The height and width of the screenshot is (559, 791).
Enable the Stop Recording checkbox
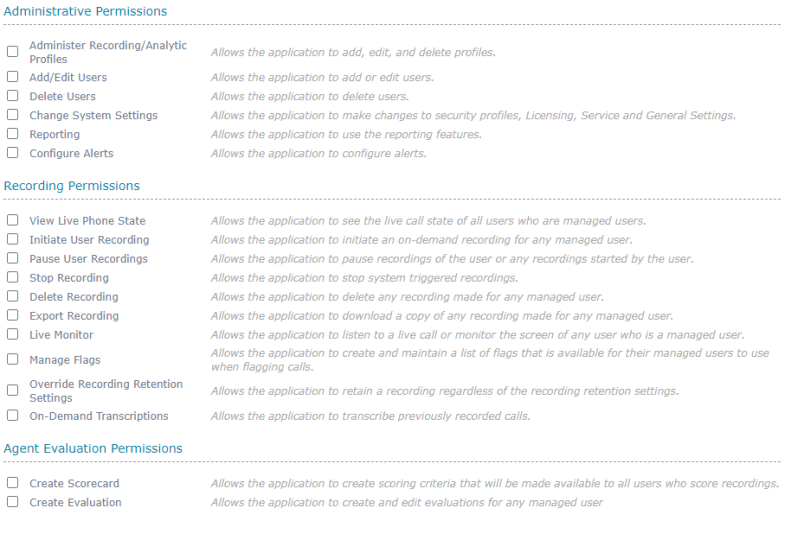12,277
